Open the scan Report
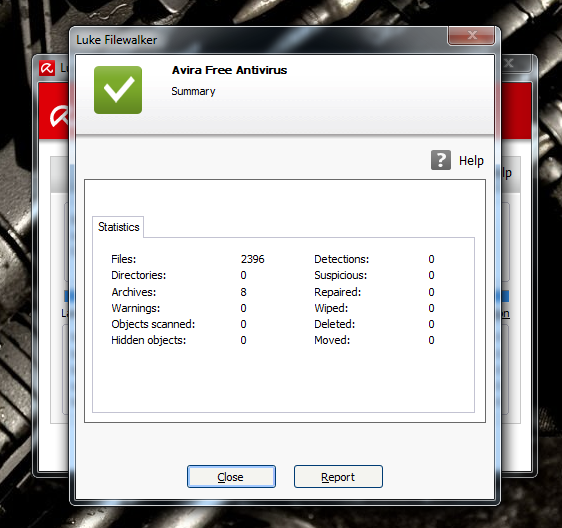Image resolution: width=562 pixels, height=528 pixels. click(x=338, y=477)
